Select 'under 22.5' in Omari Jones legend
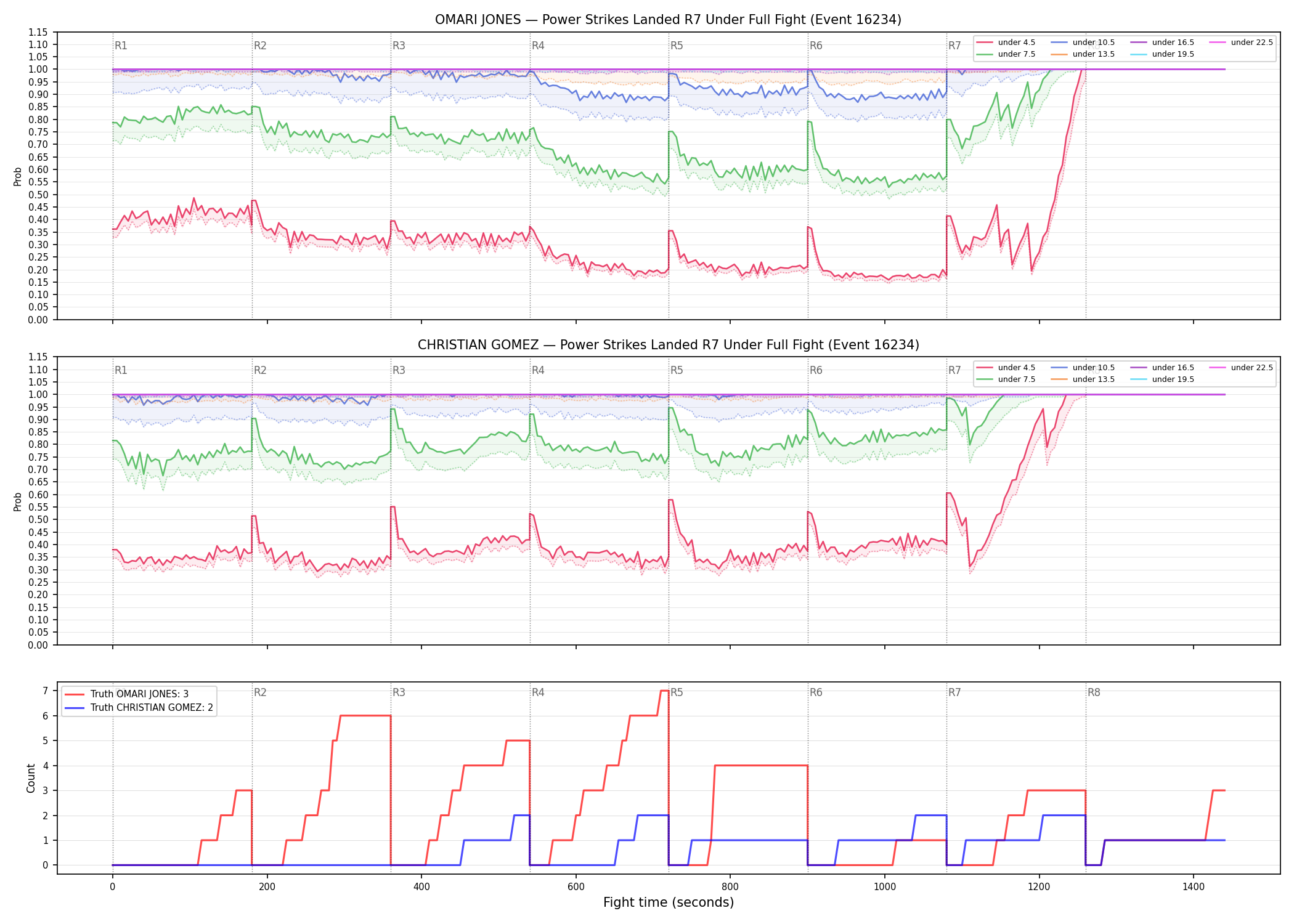The height and width of the screenshot is (924, 1294). 1242,43
